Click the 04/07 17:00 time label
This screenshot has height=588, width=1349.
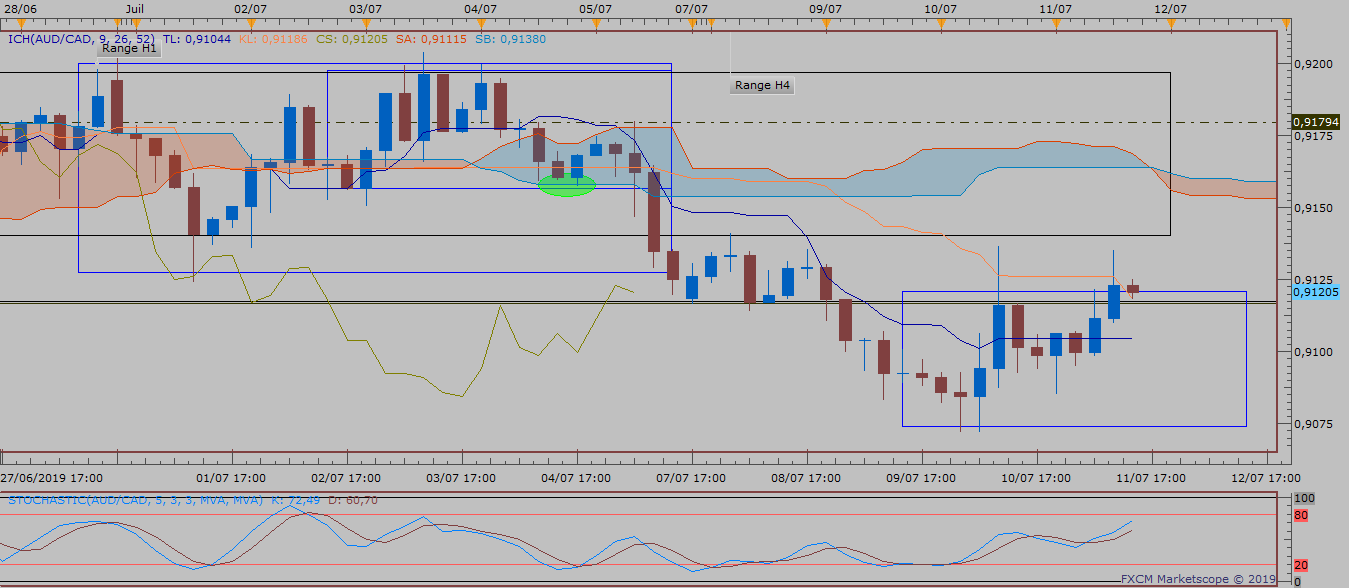tap(576, 478)
